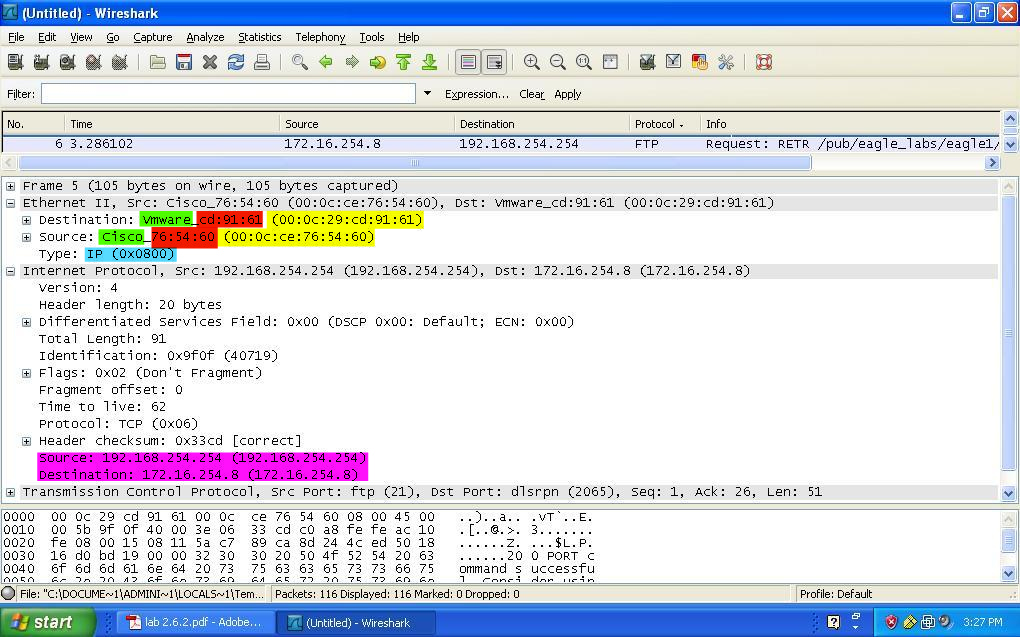Click the red security shield tray icon

coord(891,622)
